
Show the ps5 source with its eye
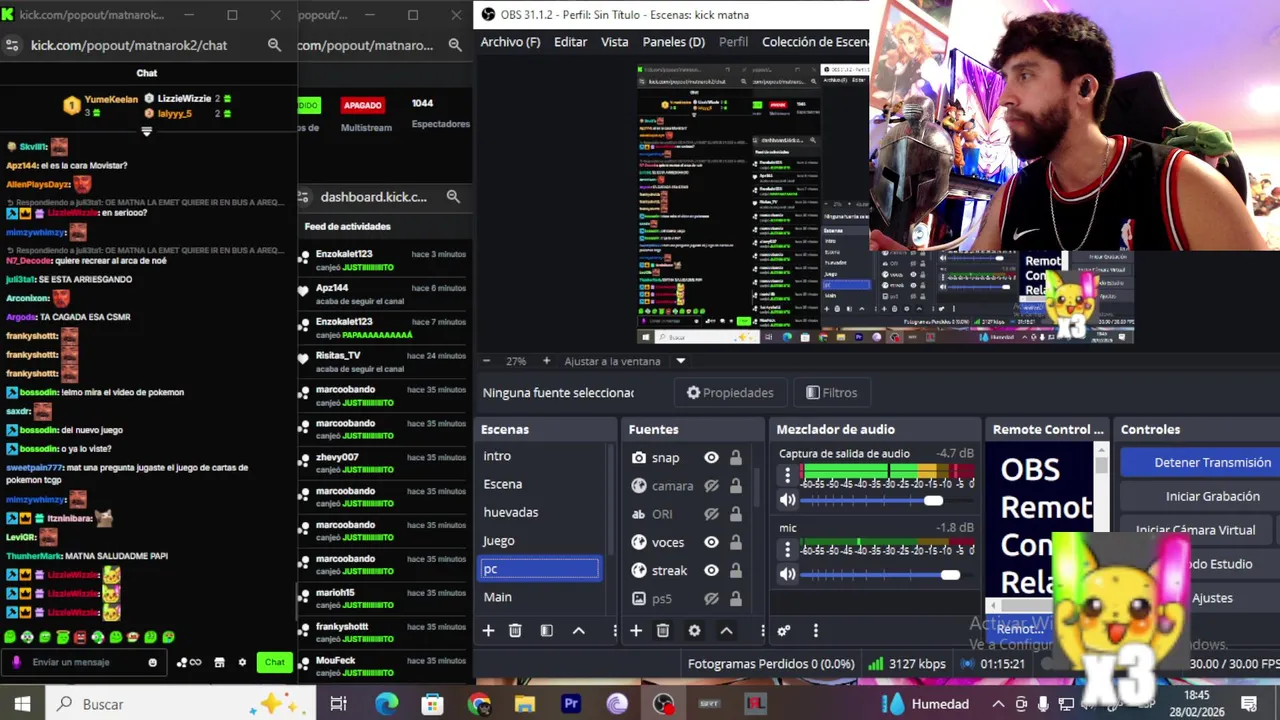point(711,598)
